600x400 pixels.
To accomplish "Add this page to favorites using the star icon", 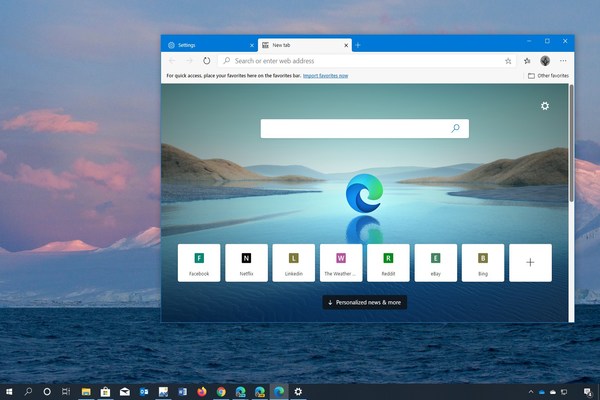I will (507, 60).
